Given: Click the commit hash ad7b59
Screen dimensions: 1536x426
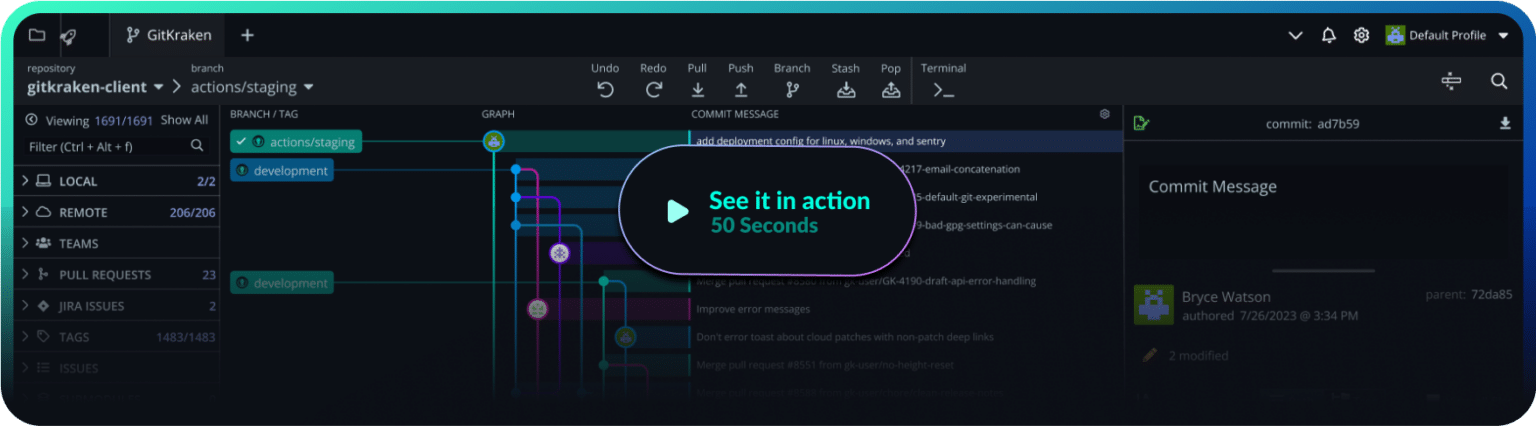Looking at the screenshot, I should tap(1339, 124).
